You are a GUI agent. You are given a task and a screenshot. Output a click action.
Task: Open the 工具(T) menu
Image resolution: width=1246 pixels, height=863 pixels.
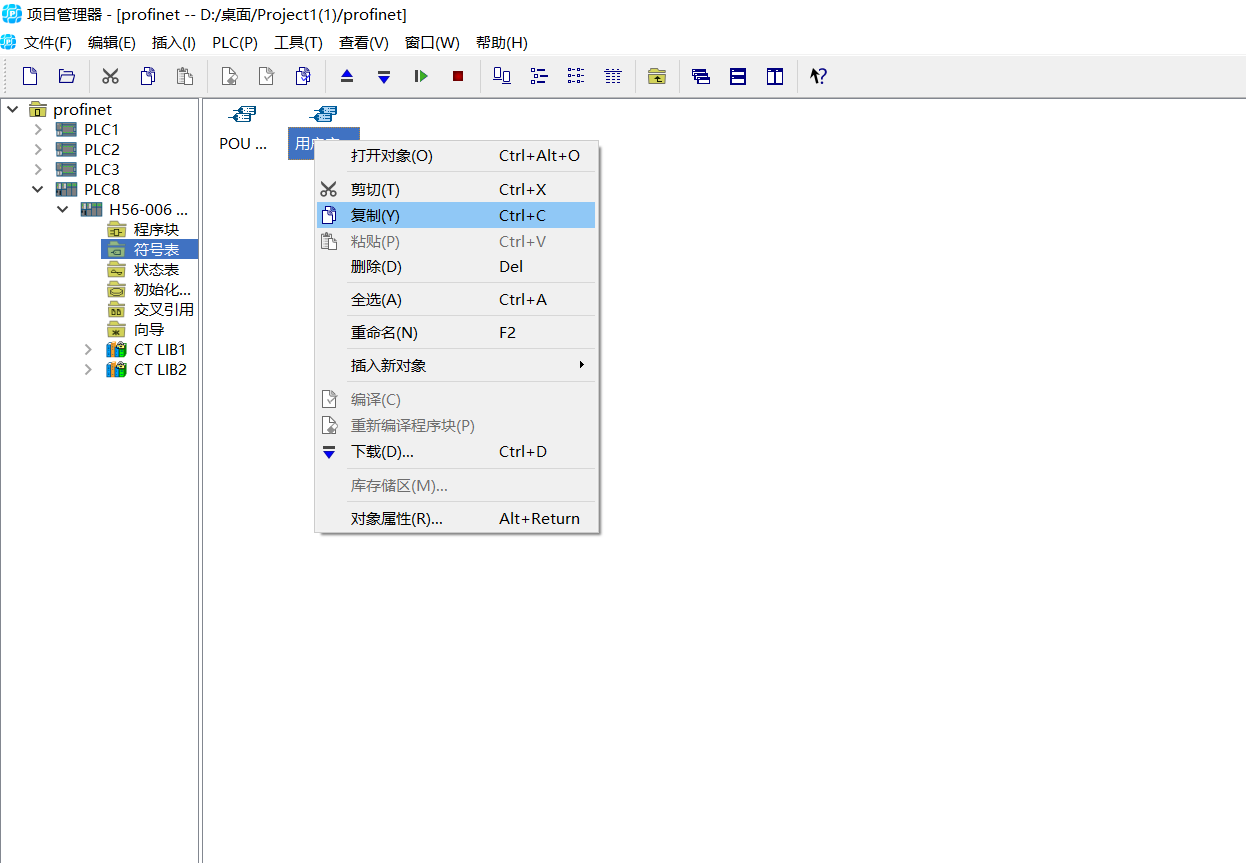[299, 42]
